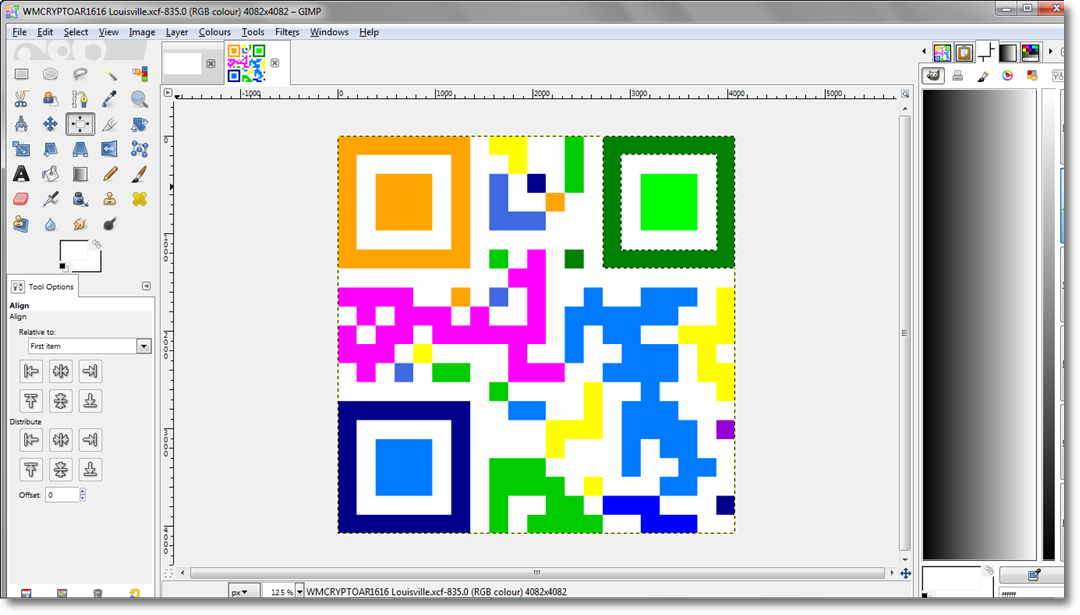Screen dimensions: 1080x615
Task: Swap foreground and background colours in toolbox
Action: [x=96, y=244]
